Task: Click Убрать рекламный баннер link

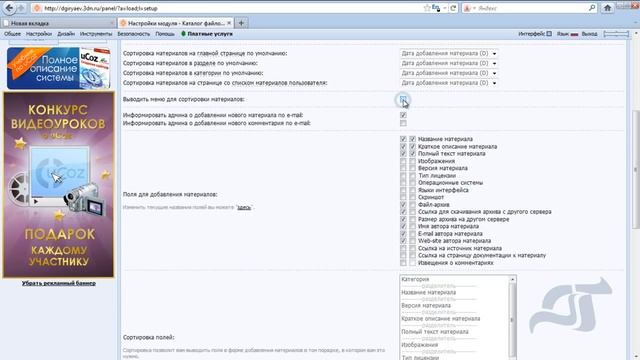Action: click(59, 283)
